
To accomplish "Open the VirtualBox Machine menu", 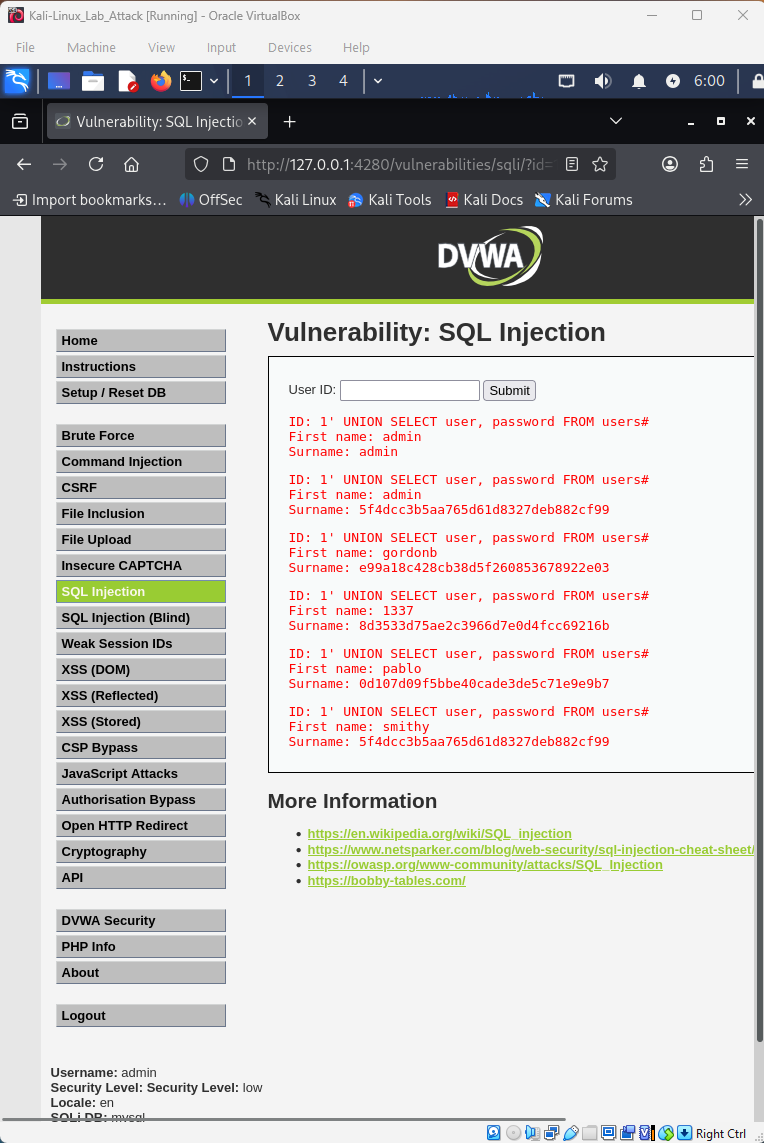I will [91, 47].
